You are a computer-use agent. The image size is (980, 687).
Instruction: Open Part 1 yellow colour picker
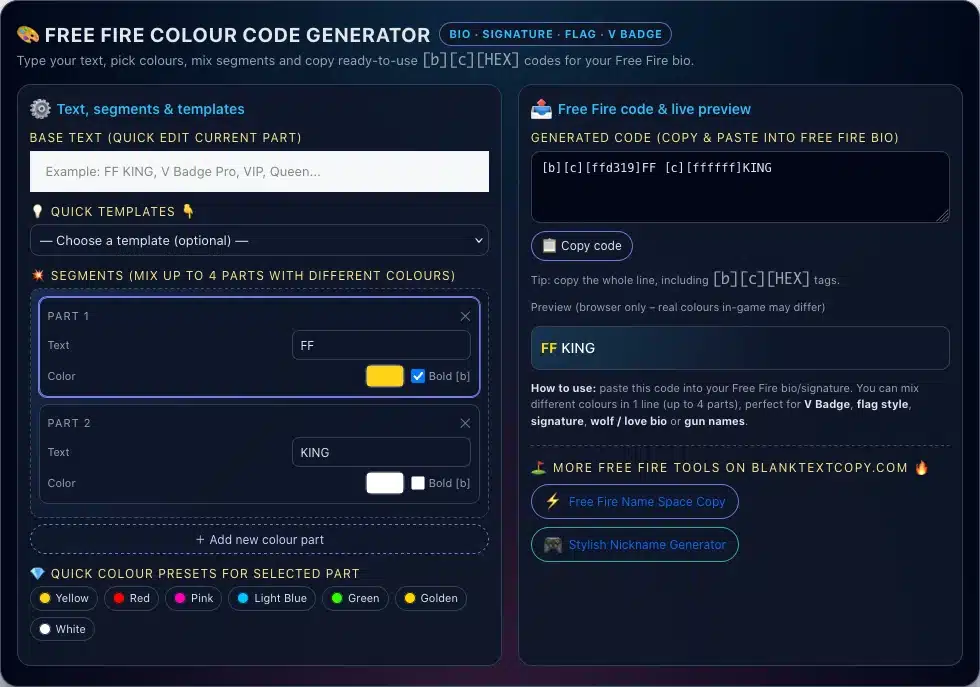tap(385, 376)
